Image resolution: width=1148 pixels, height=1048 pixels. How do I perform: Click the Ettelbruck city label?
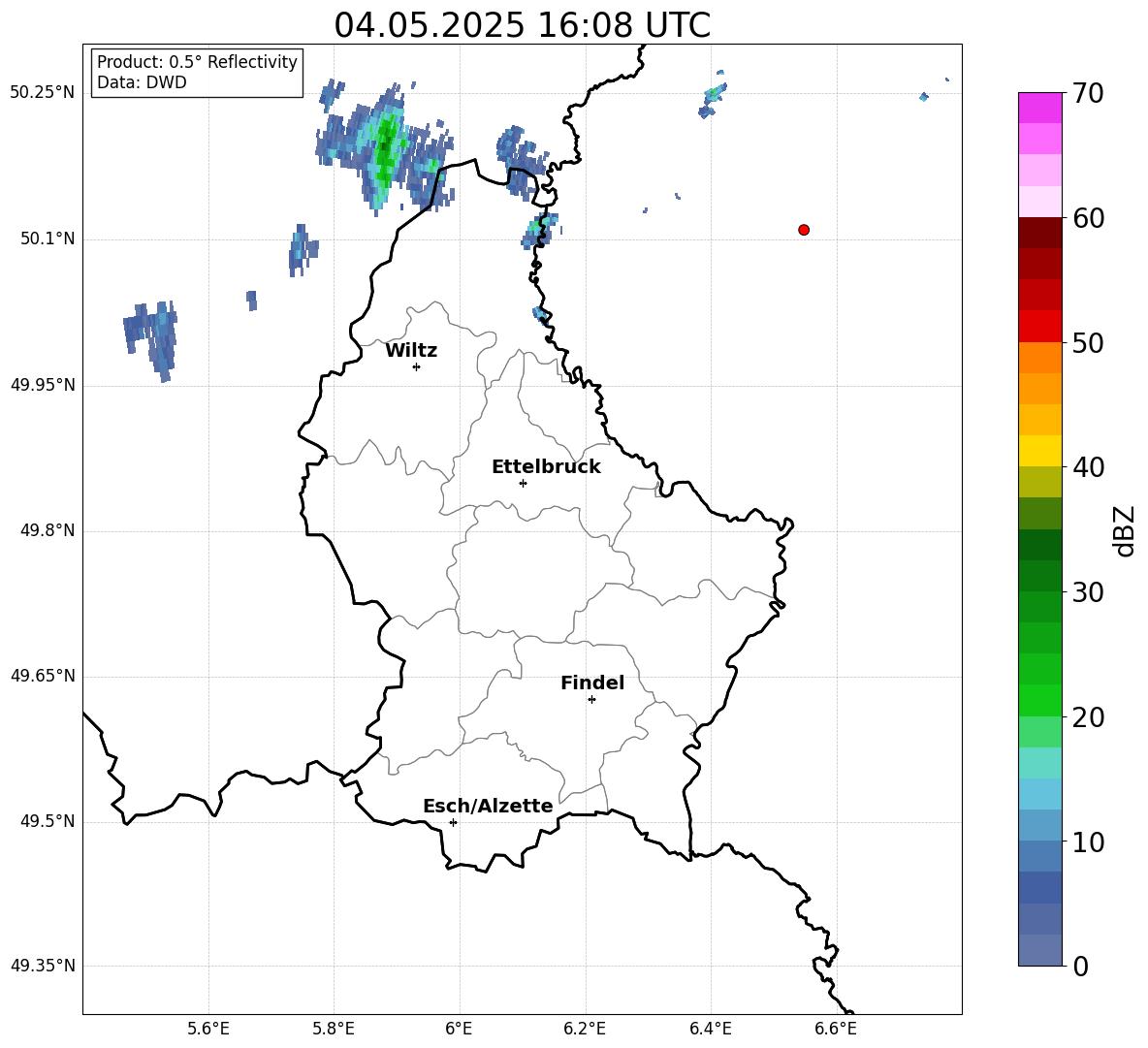(x=546, y=467)
